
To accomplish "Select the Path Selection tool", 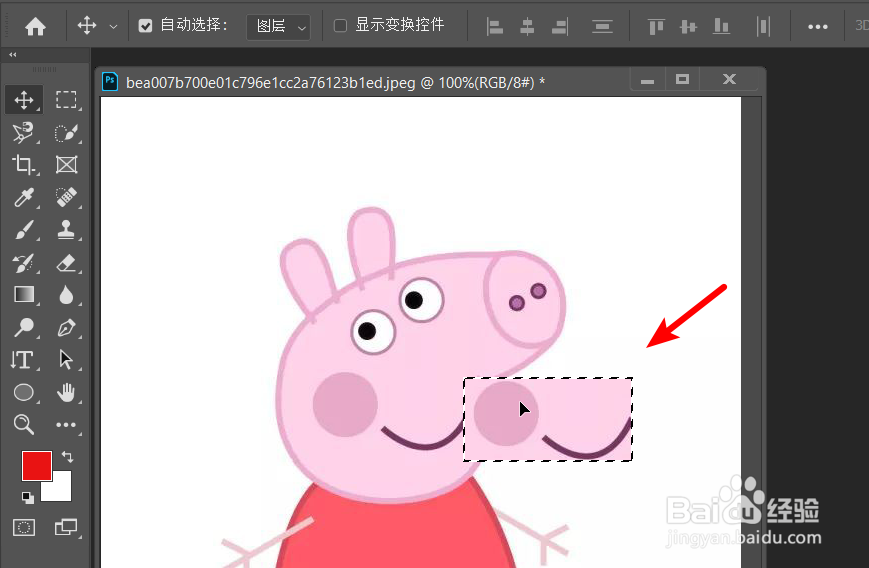I will click(x=67, y=360).
